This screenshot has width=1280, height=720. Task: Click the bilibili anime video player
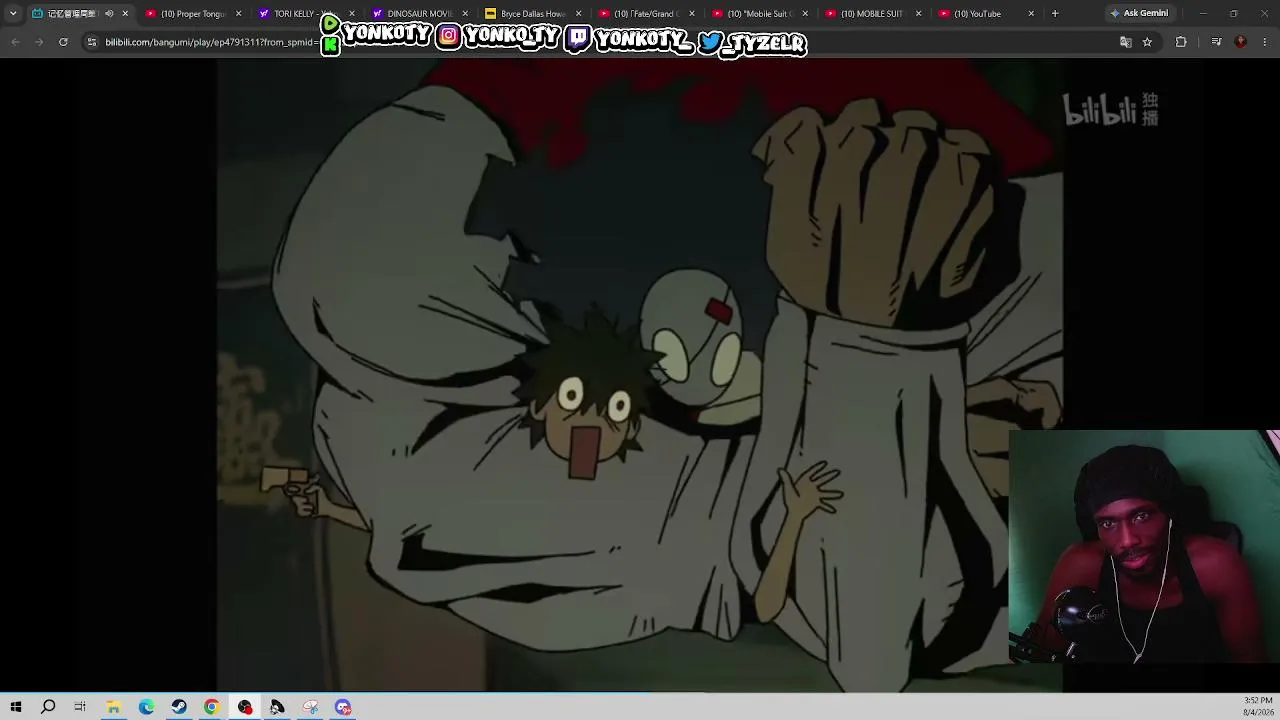[x=640, y=374]
